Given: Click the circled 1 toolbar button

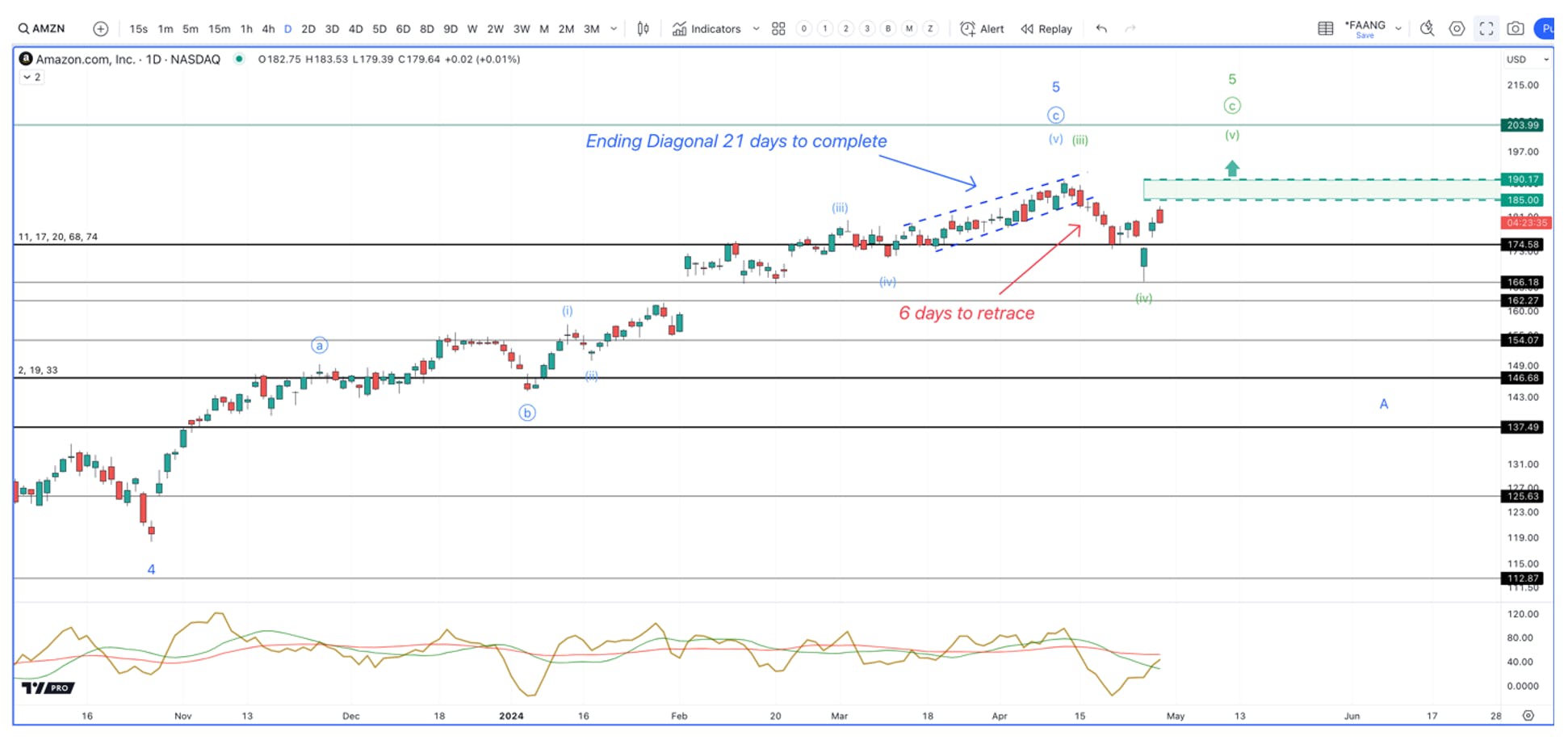Looking at the screenshot, I should (x=825, y=29).
